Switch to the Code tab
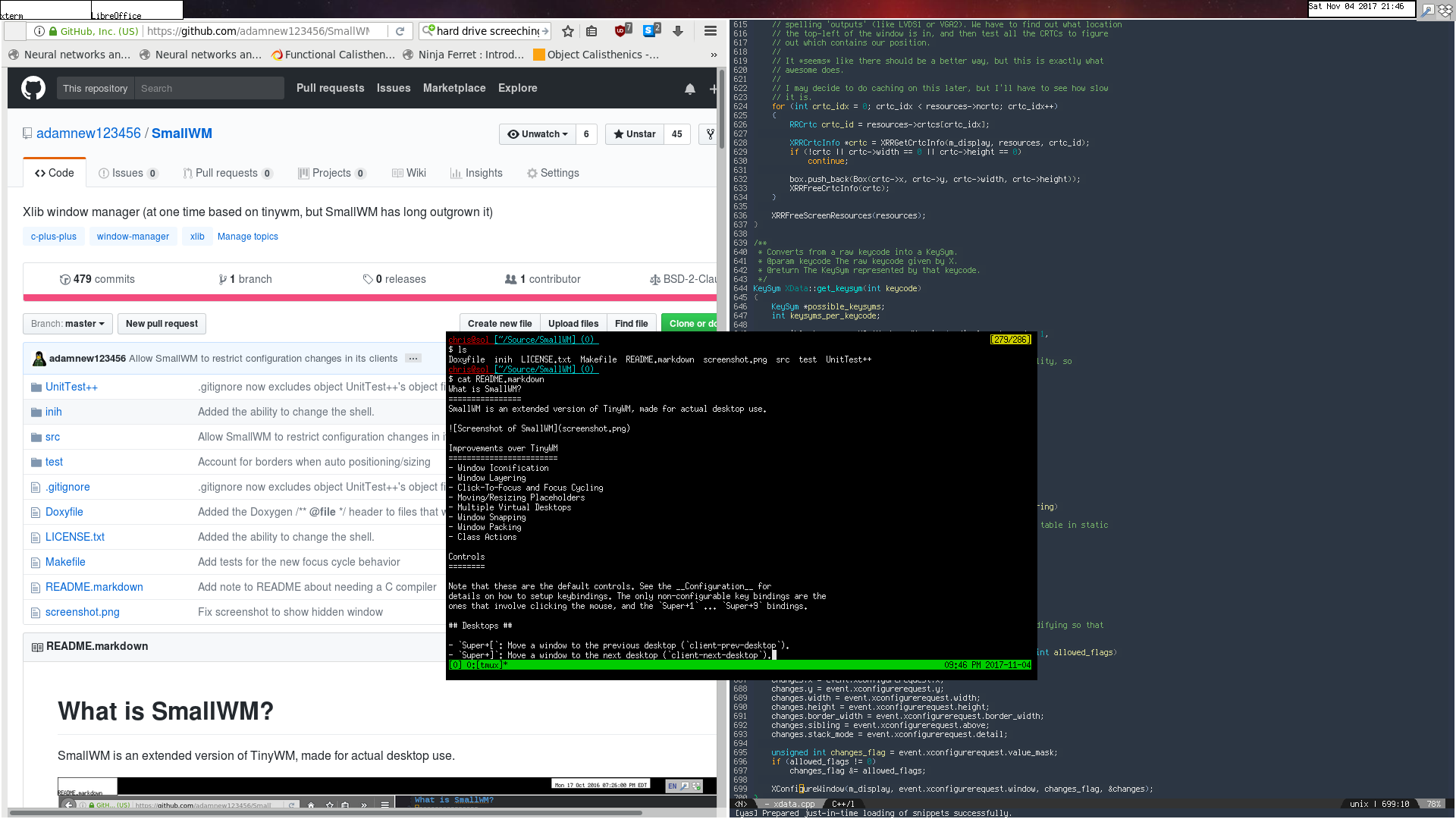The image size is (1456, 819). (x=55, y=173)
